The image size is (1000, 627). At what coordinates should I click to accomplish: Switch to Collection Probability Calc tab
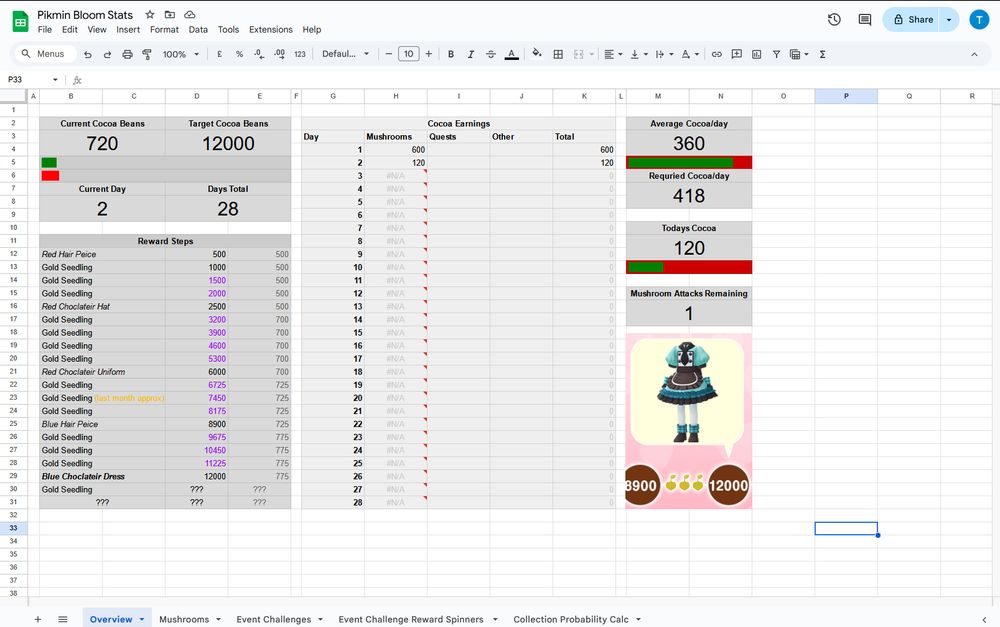571,619
